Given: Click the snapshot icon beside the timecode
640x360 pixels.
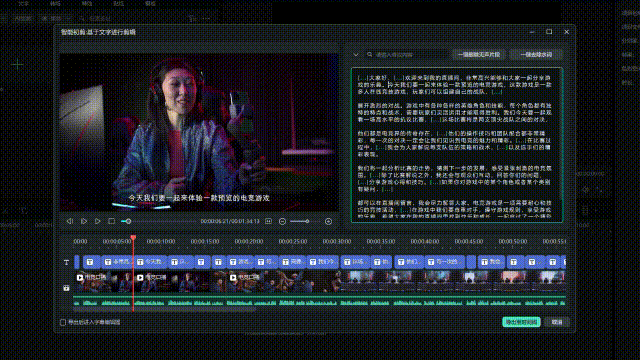Looking at the screenshot, I should click(268, 221).
